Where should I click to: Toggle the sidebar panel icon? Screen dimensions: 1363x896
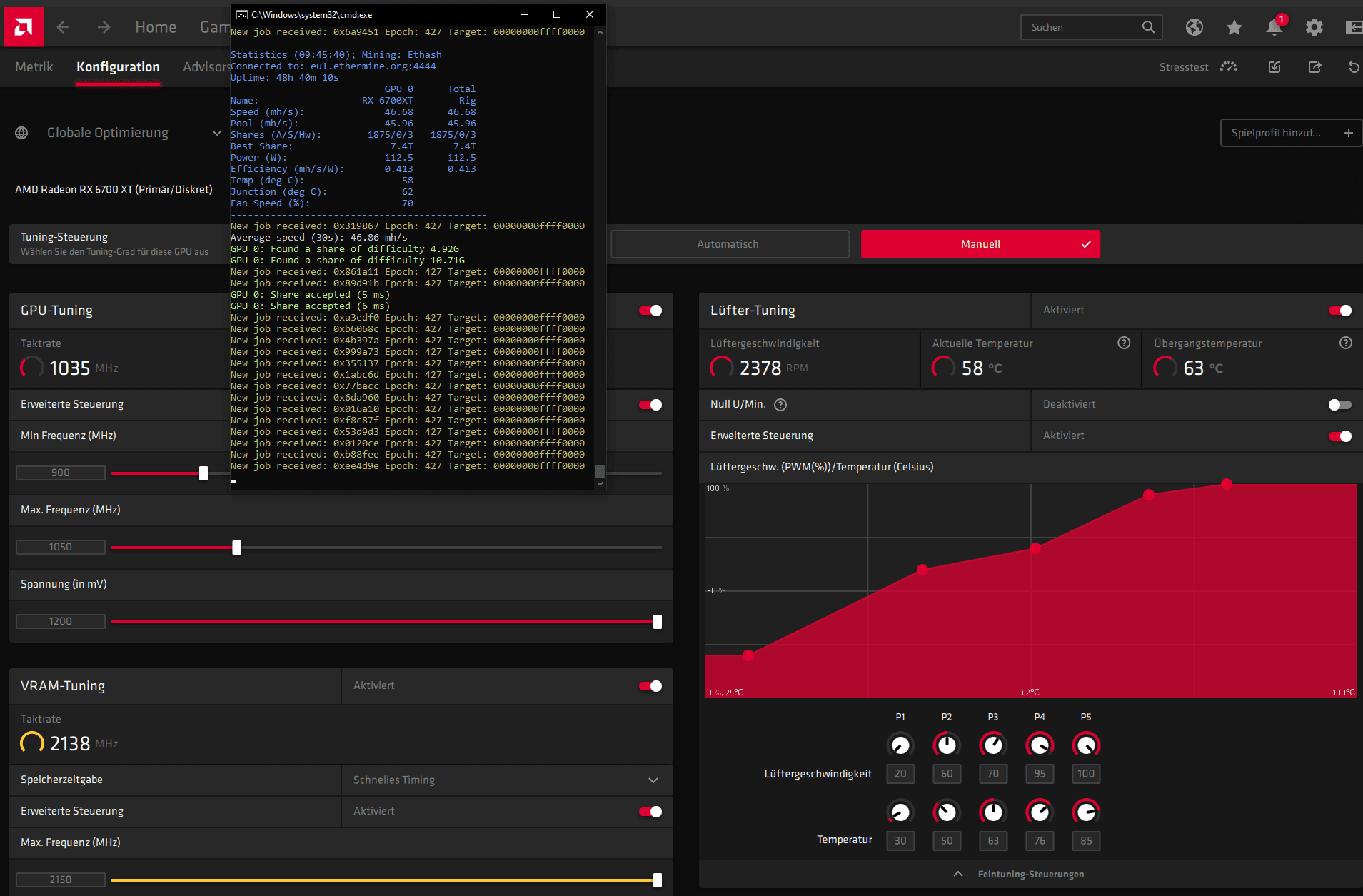click(1354, 27)
